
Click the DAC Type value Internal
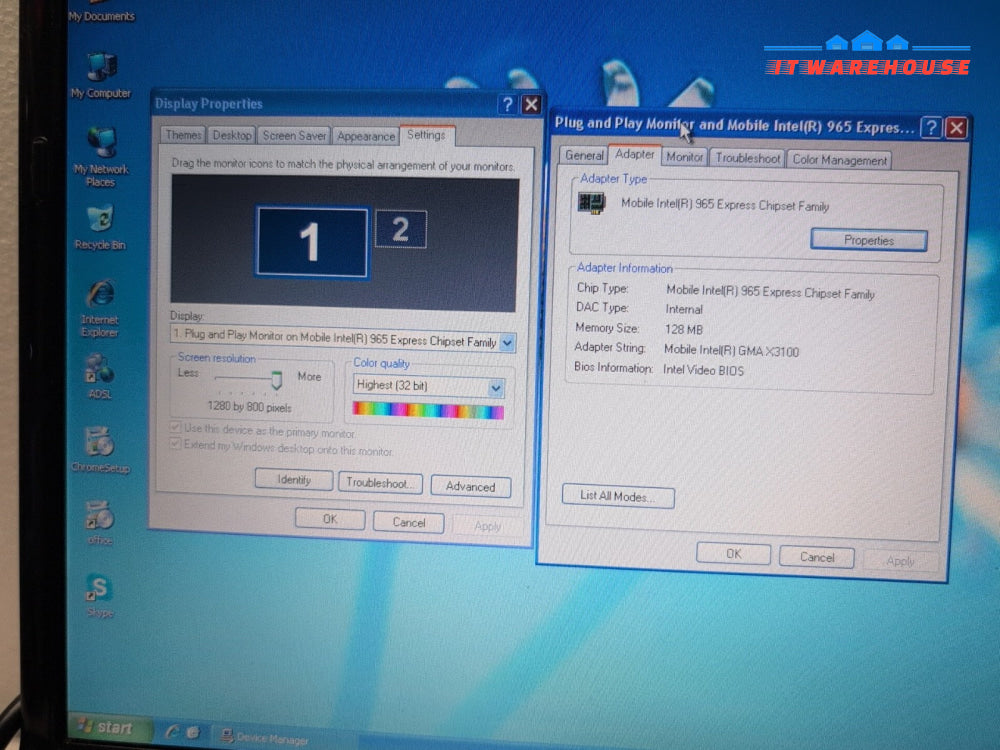click(684, 309)
